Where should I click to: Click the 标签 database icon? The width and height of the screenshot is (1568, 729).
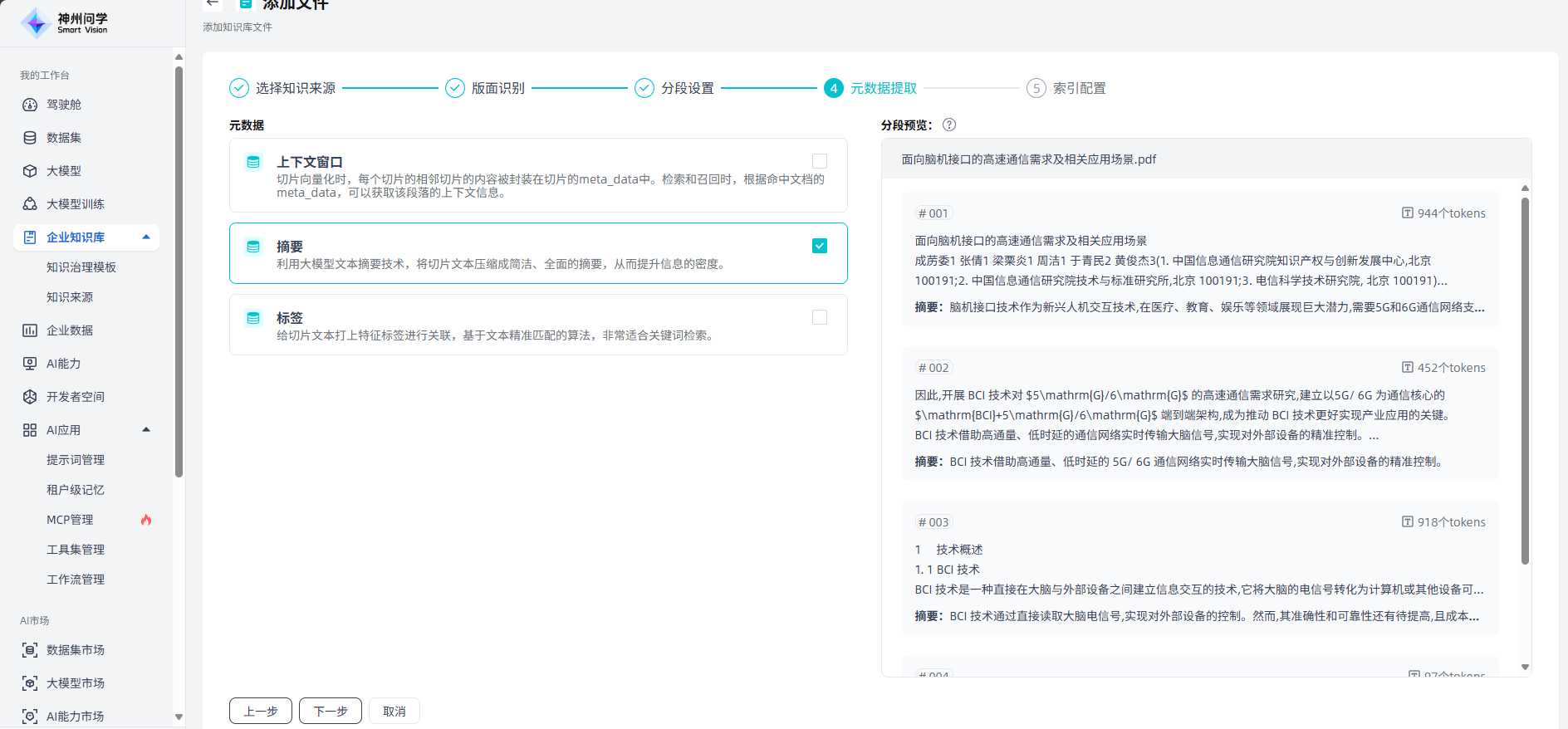tap(253, 318)
